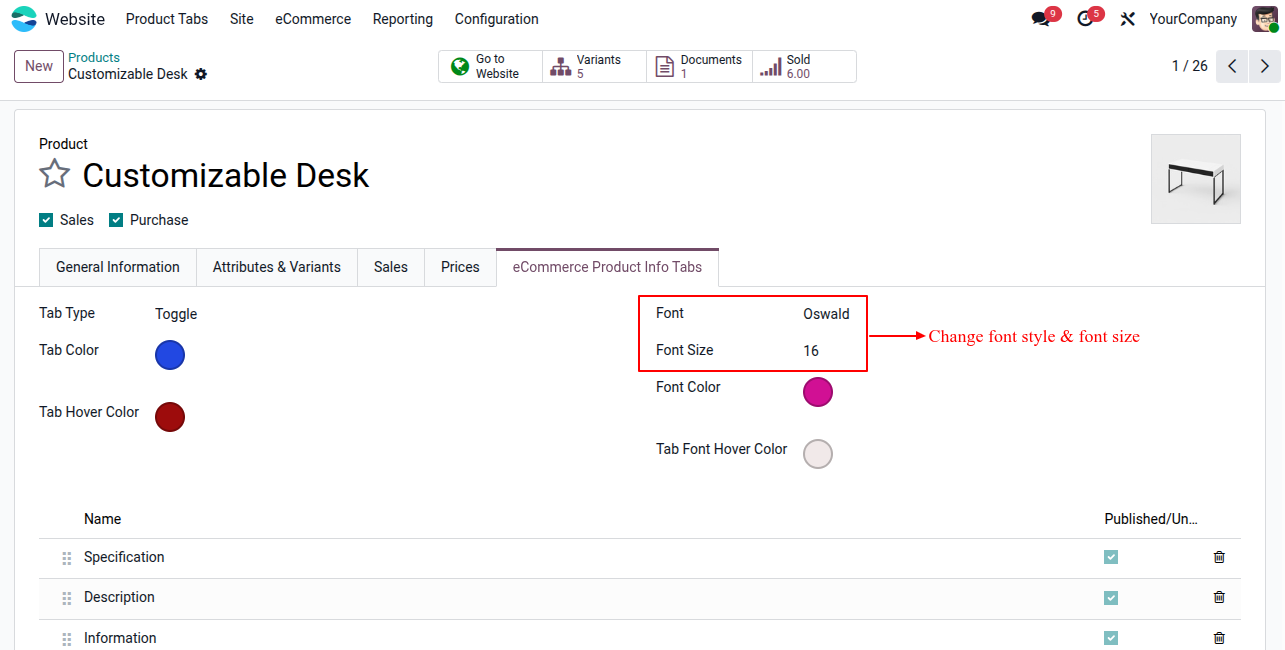This screenshot has height=650, width=1285.
Task: Pick the blue Tab Color swatch
Action: click(170, 355)
